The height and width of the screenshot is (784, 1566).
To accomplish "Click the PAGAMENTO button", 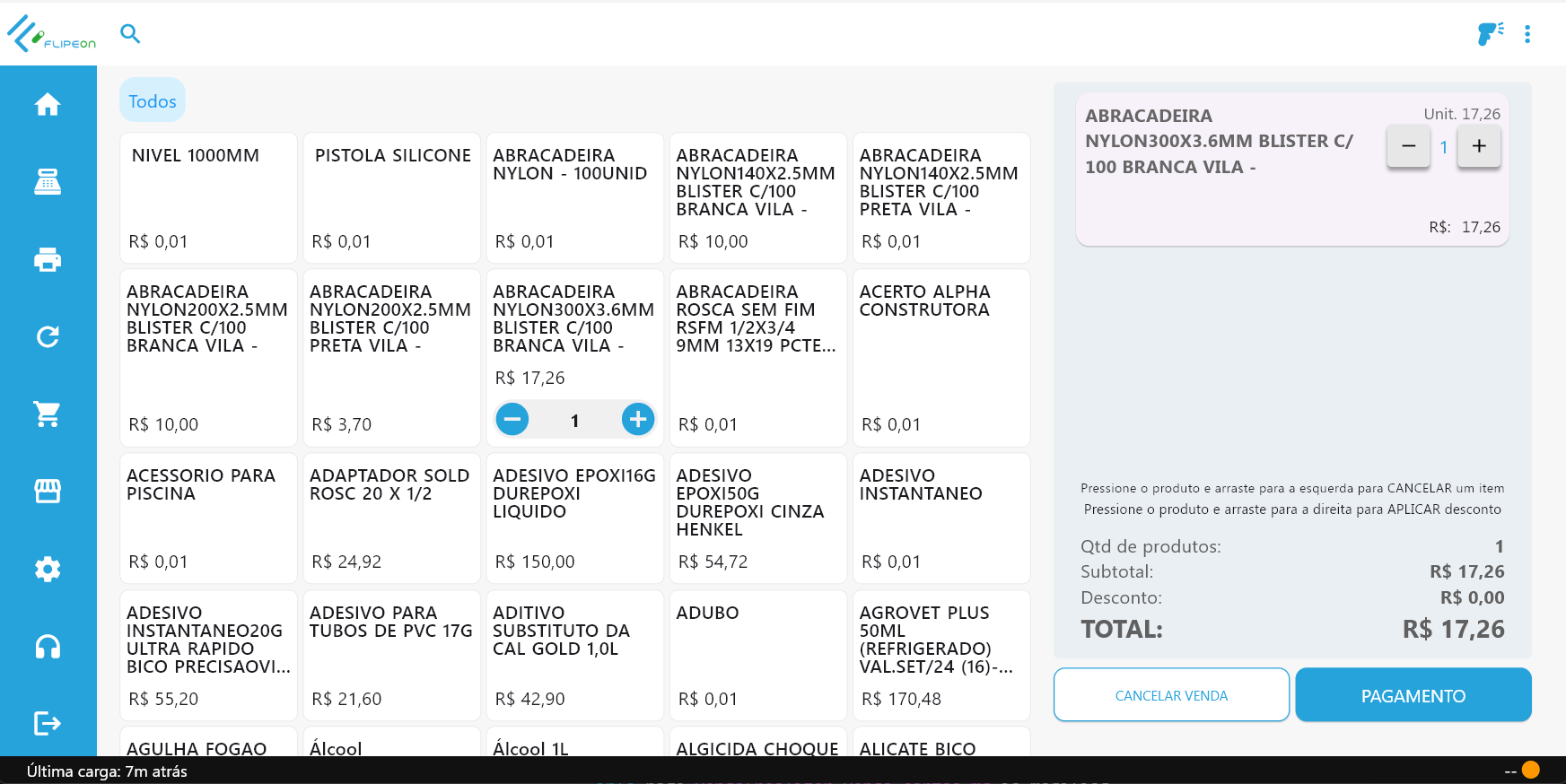I will [x=1413, y=695].
